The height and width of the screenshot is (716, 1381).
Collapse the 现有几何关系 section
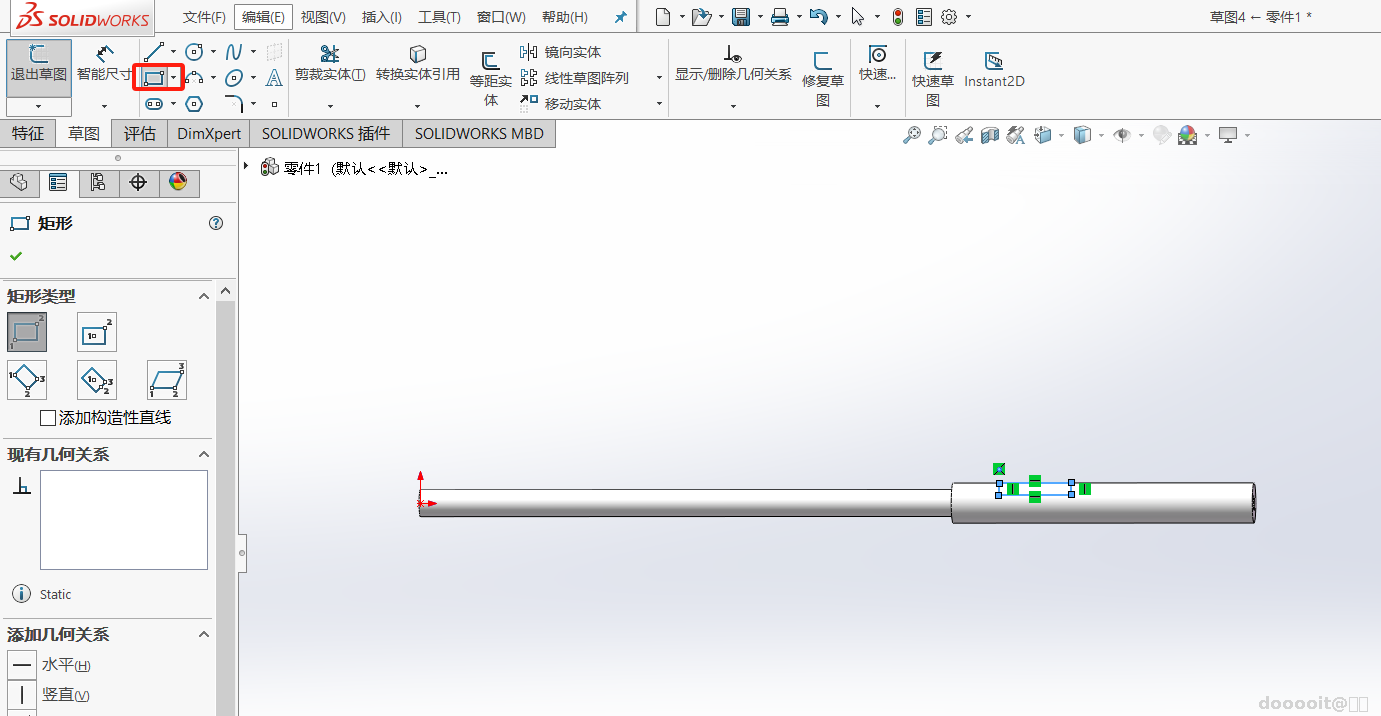click(x=203, y=454)
